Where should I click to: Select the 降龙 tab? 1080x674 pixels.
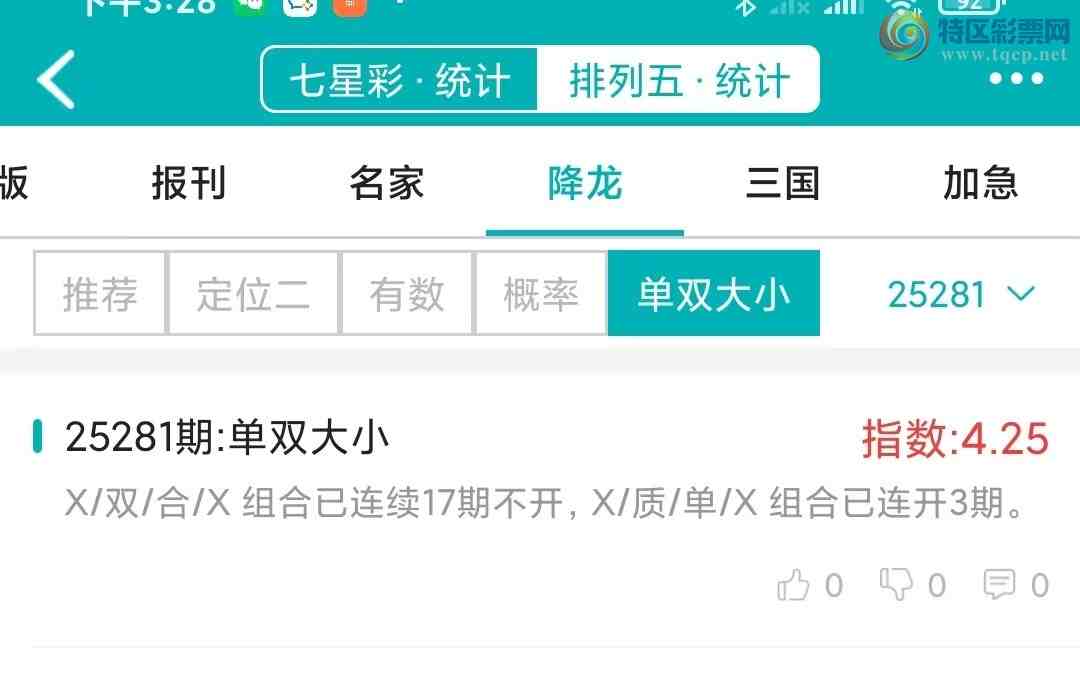(x=585, y=183)
